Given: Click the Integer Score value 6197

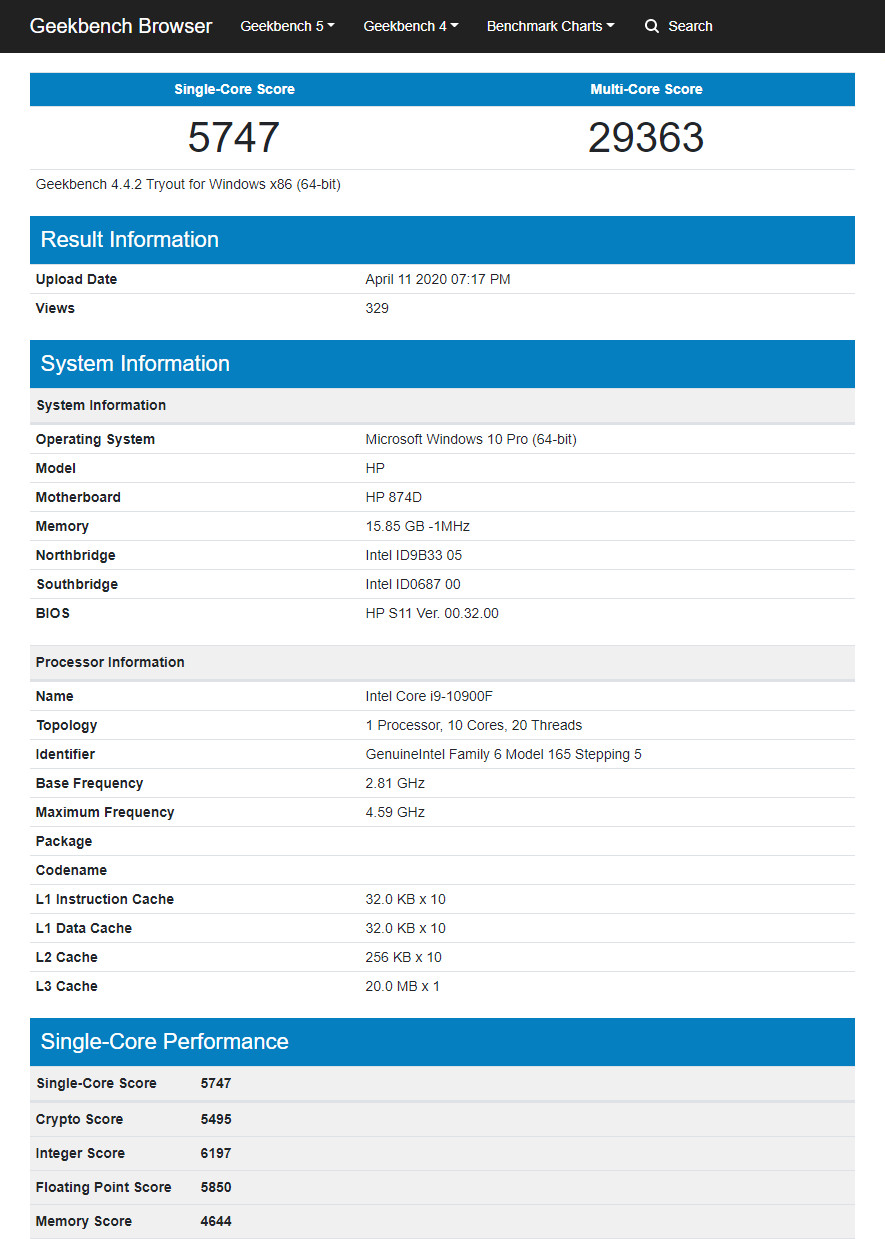Looking at the screenshot, I should pos(216,1153).
